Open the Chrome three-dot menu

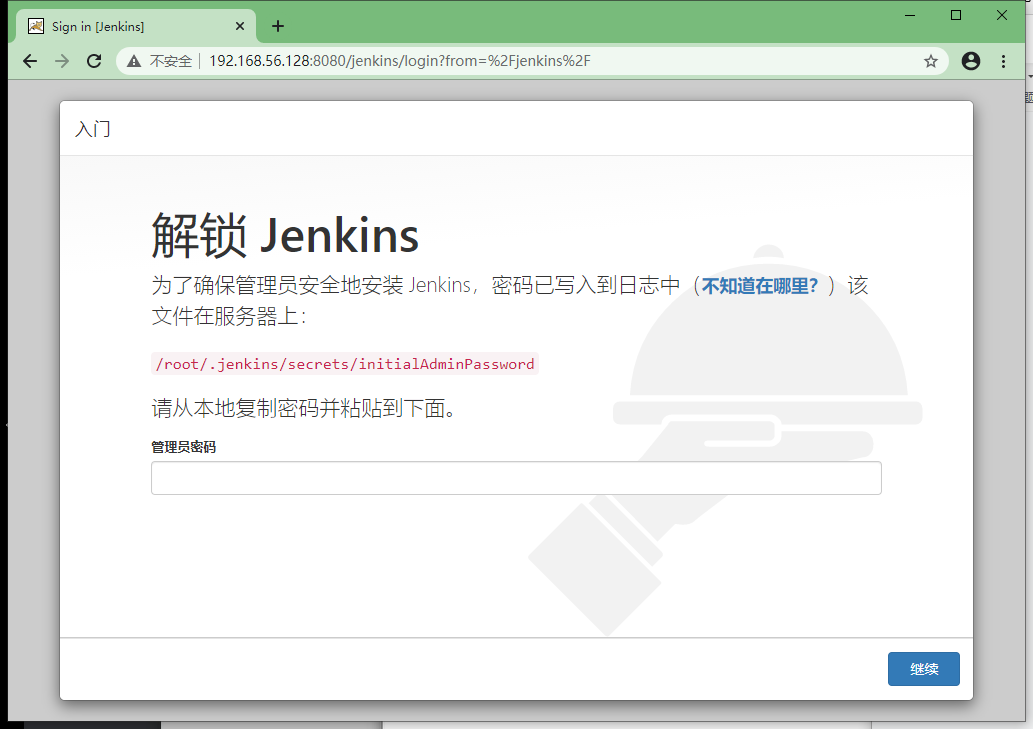coord(1003,61)
